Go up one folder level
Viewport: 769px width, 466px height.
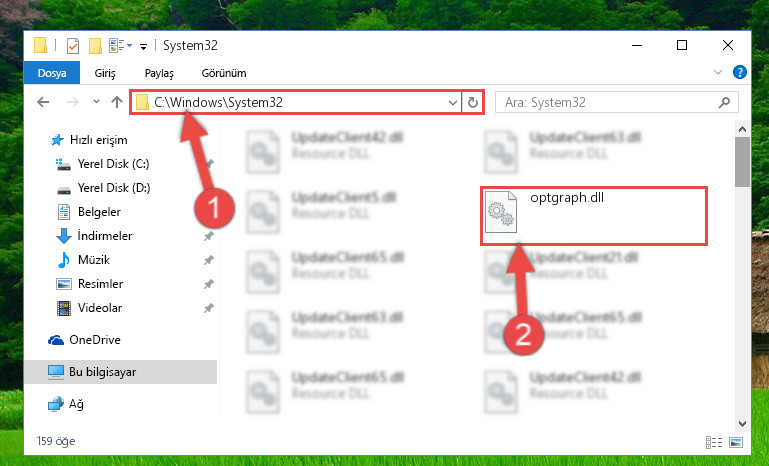pyautogui.click(x=117, y=102)
